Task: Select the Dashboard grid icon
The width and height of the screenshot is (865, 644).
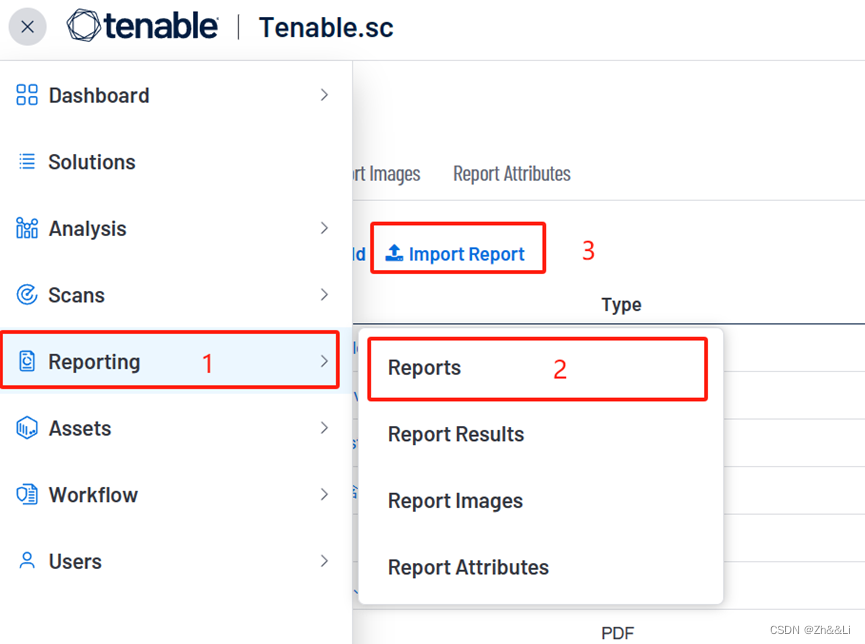Action: click(26, 95)
